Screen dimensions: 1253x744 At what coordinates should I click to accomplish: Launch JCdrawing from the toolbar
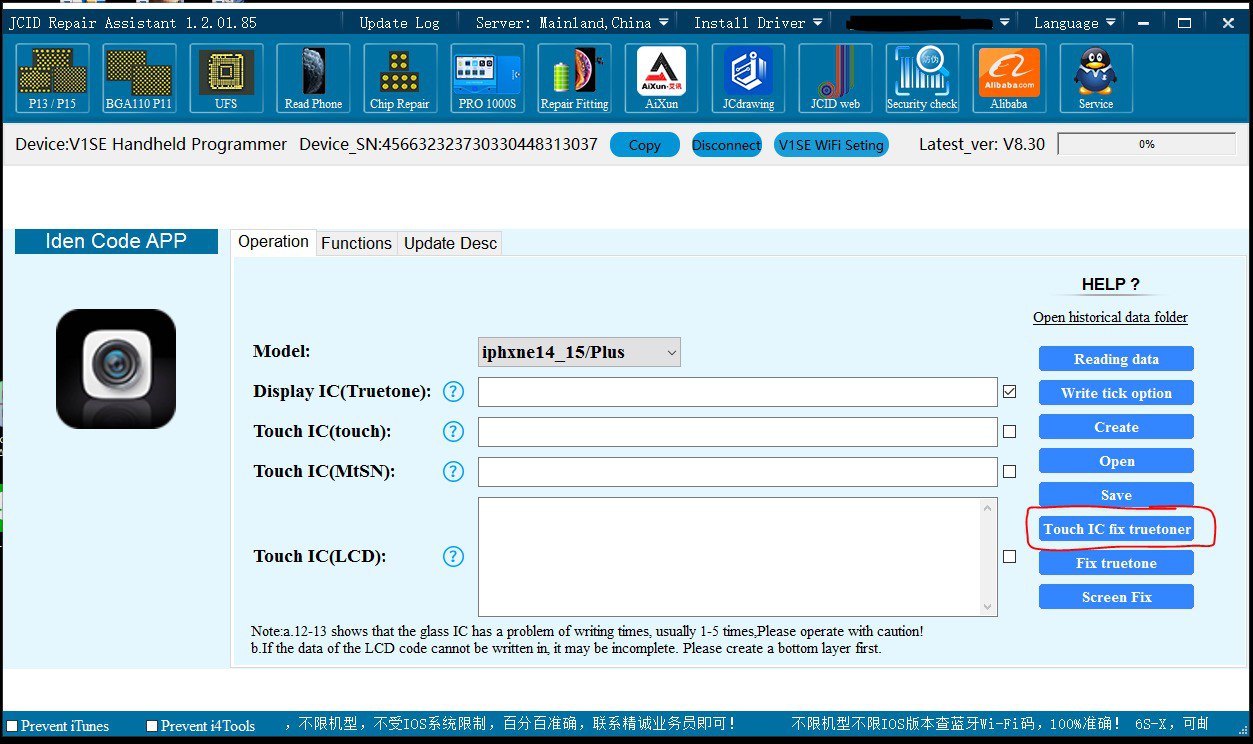pyautogui.click(x=748, y=78)
